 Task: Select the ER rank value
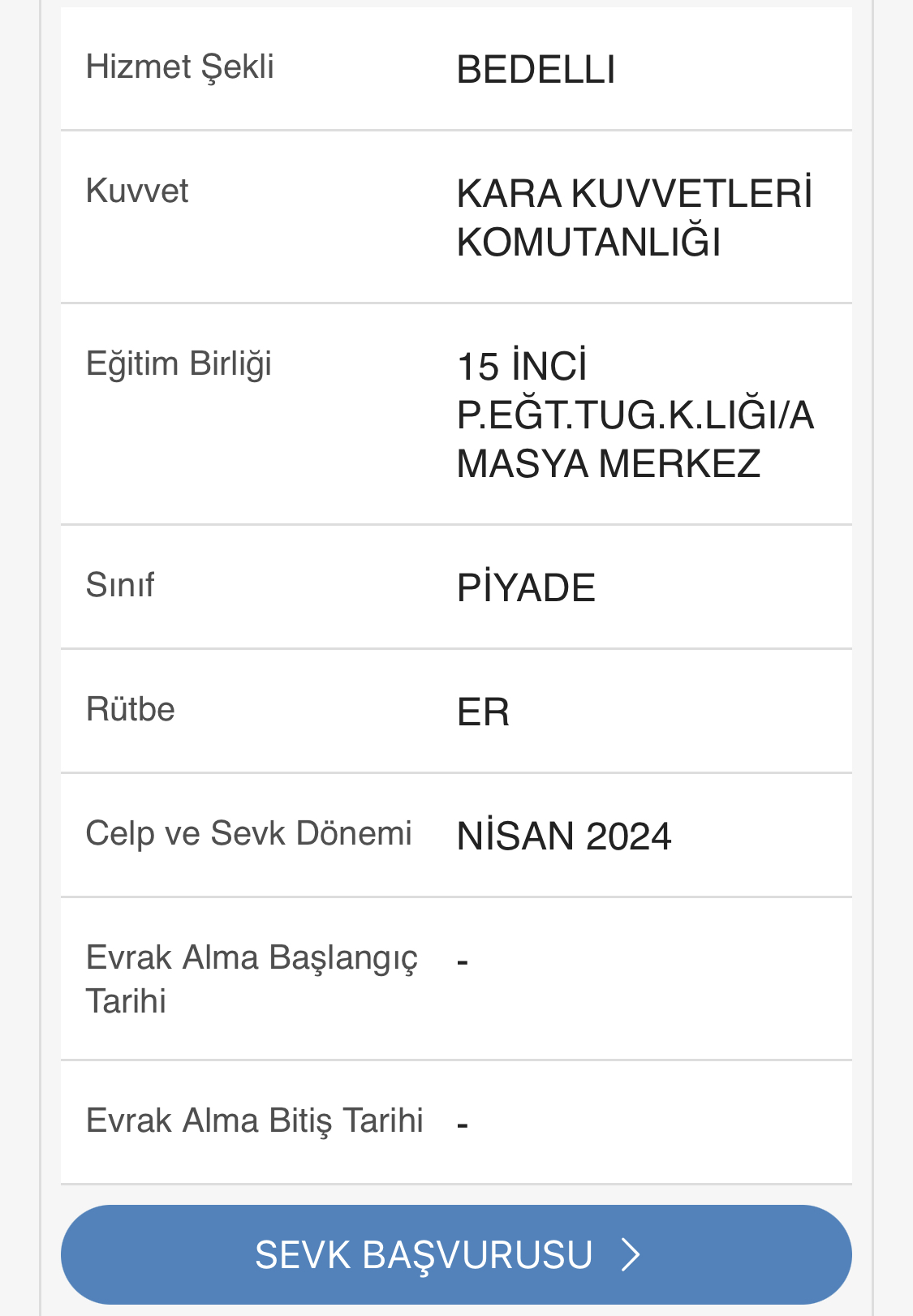tap(484, 712)
